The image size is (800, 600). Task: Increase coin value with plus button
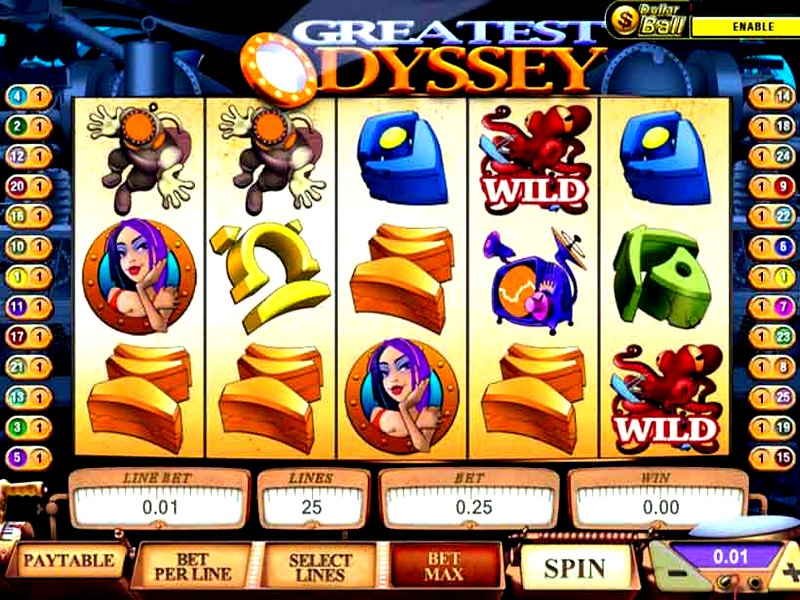pos(789,572)
